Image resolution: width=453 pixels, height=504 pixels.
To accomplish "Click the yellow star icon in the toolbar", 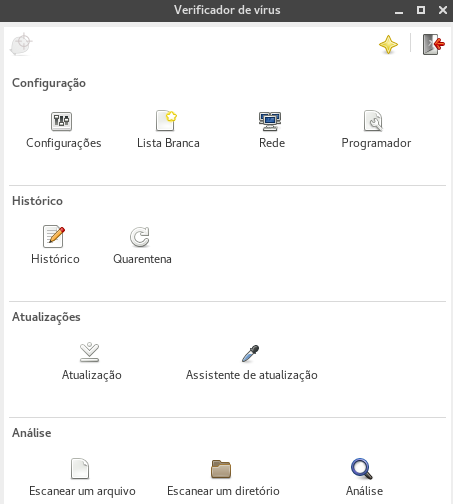I will [x=388, y=44].
